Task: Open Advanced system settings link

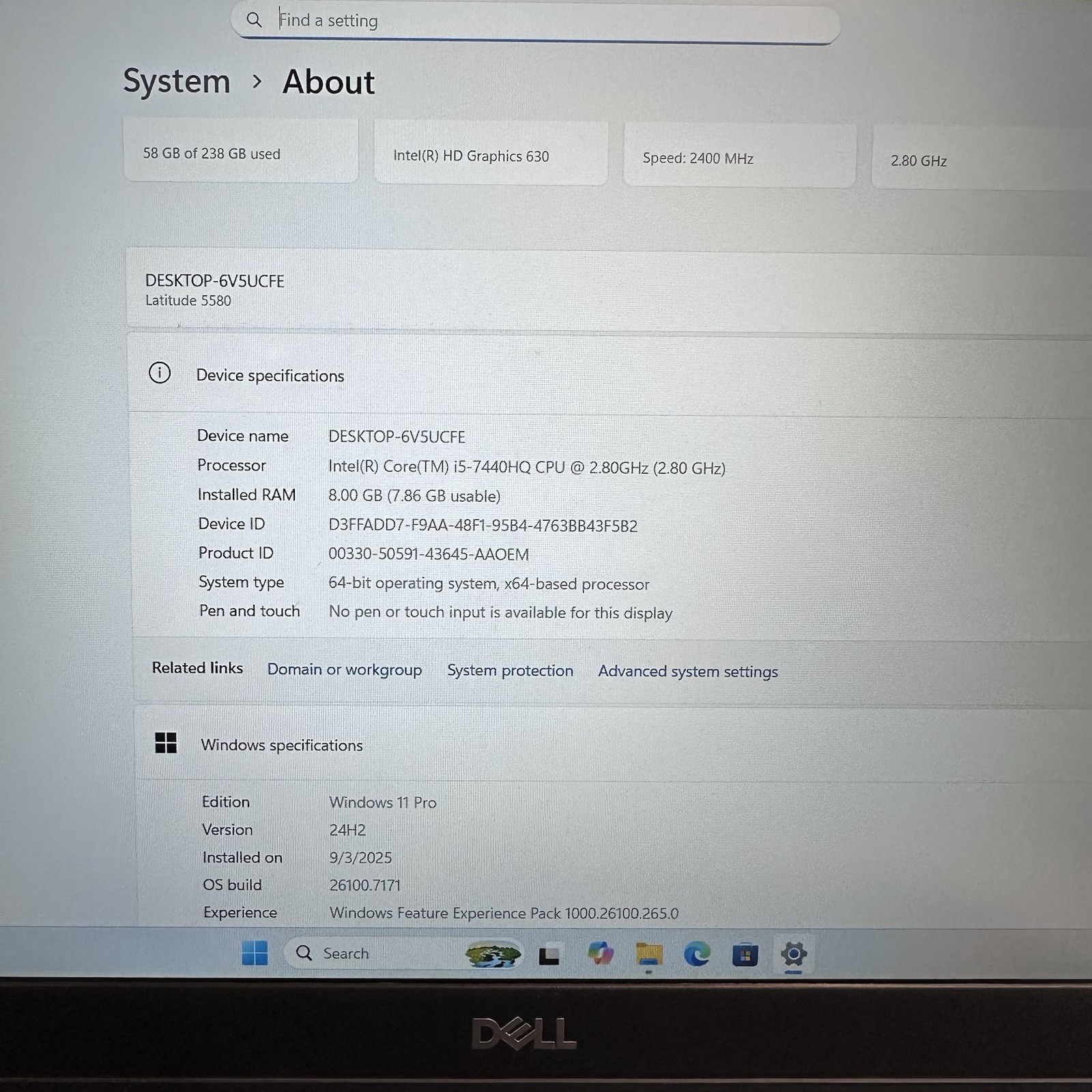Action: pos(688,672)
